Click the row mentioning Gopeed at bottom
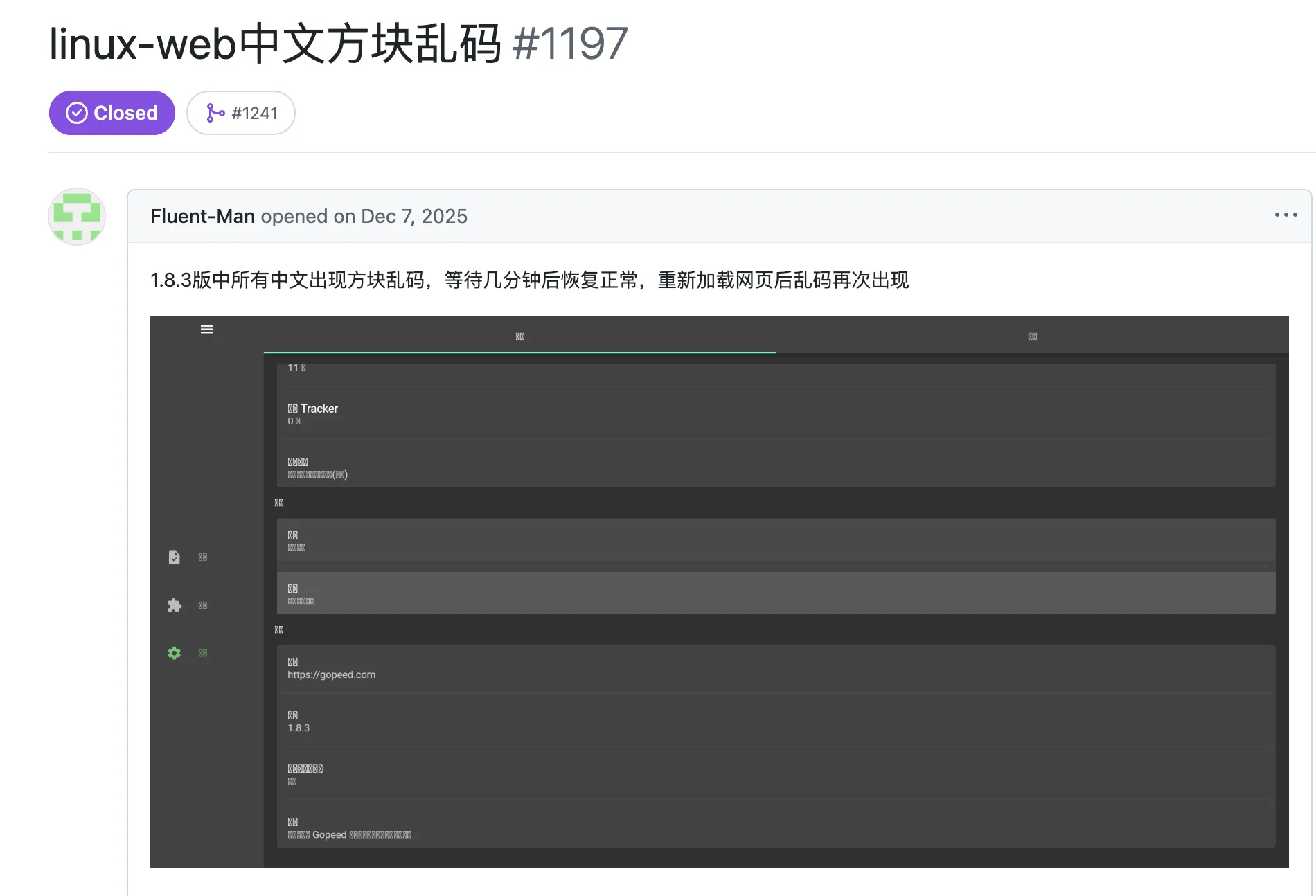 tap(776, 828)
